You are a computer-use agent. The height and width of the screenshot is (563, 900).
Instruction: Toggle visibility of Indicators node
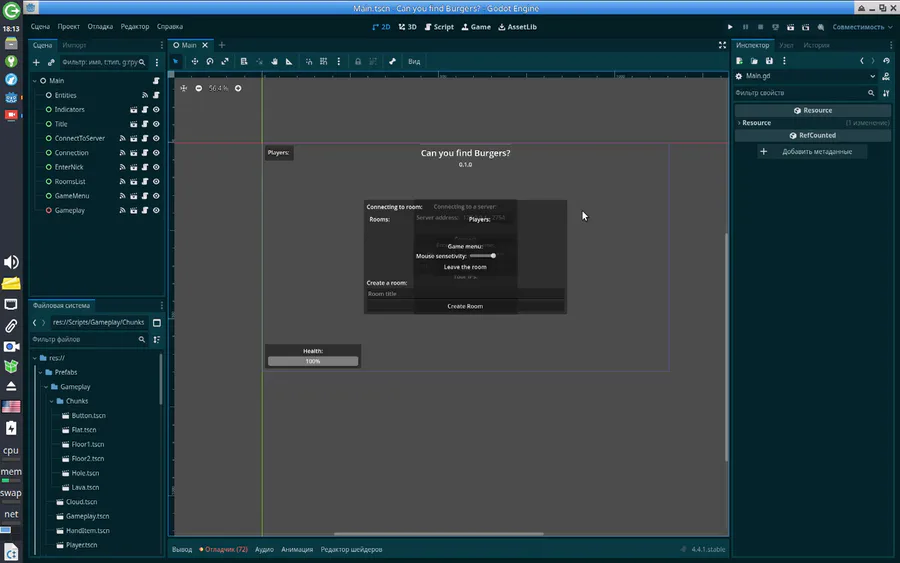tap(156, 110)
